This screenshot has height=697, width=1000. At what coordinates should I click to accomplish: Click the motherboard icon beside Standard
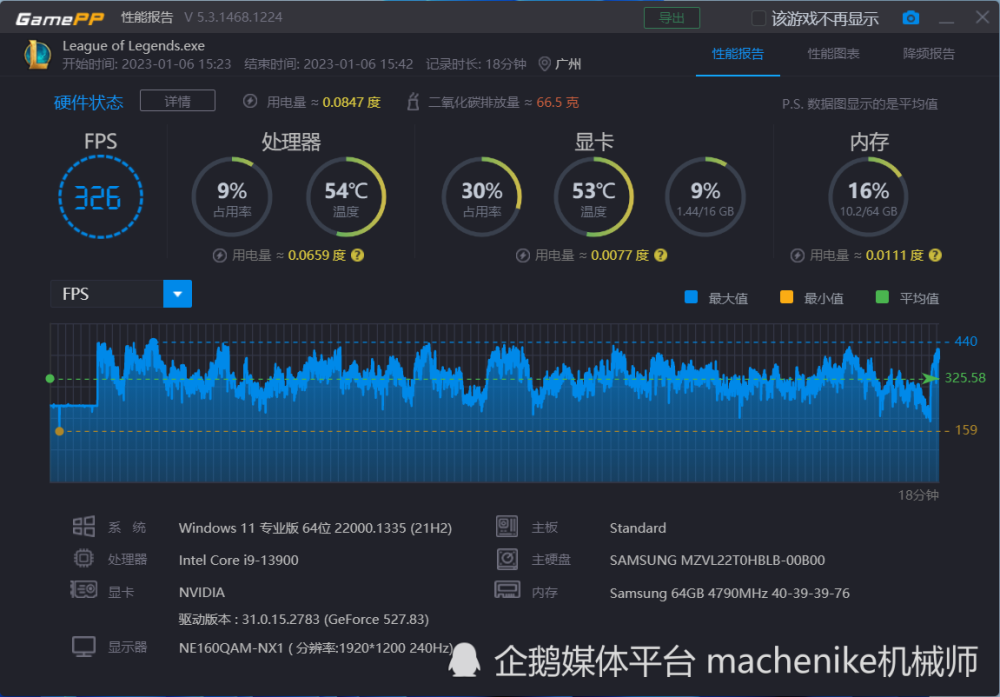pos(507,527)
